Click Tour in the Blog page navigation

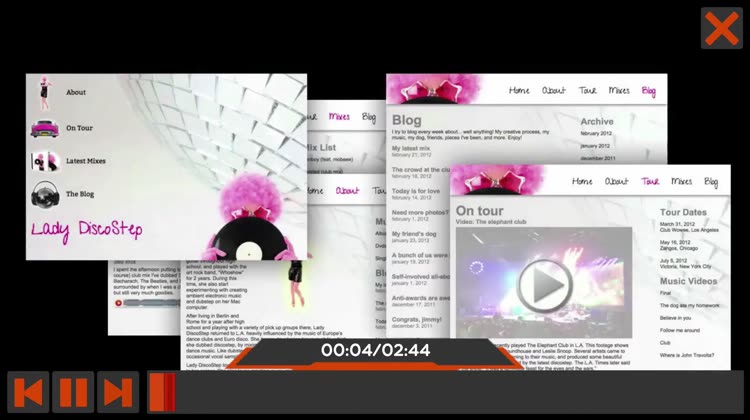(587, 90)
